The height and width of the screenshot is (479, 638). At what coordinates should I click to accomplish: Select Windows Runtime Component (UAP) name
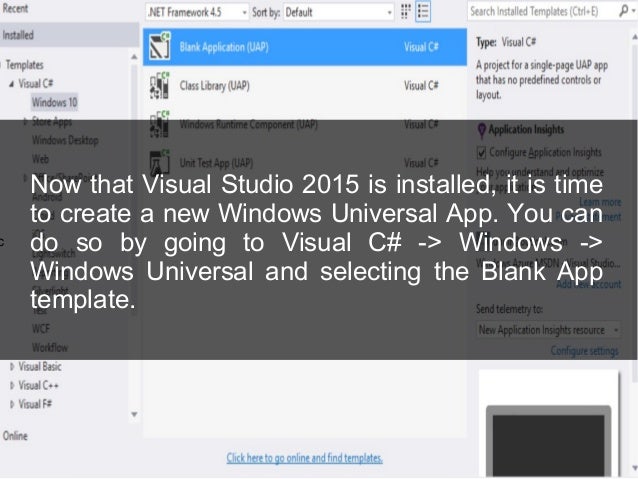(x=249, y=124)
